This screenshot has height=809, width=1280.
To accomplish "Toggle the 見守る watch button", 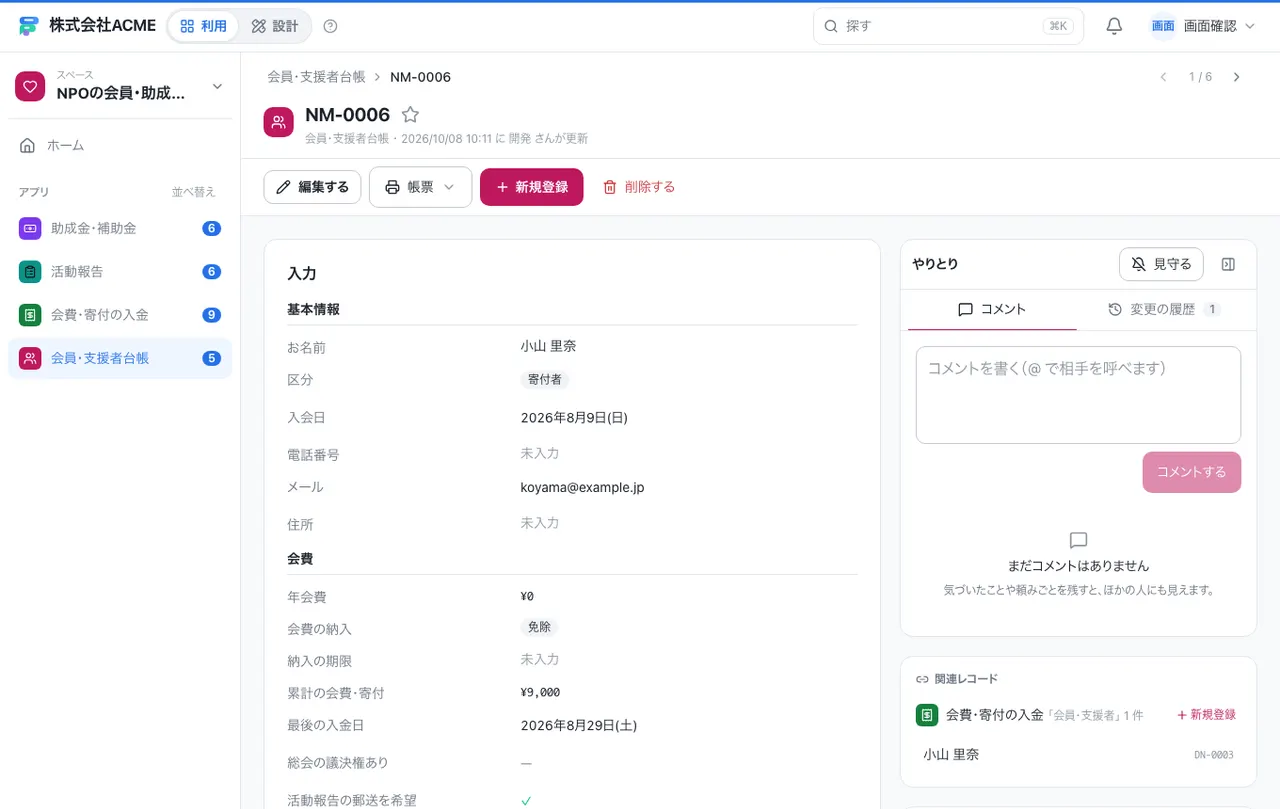I will 1161,264.
